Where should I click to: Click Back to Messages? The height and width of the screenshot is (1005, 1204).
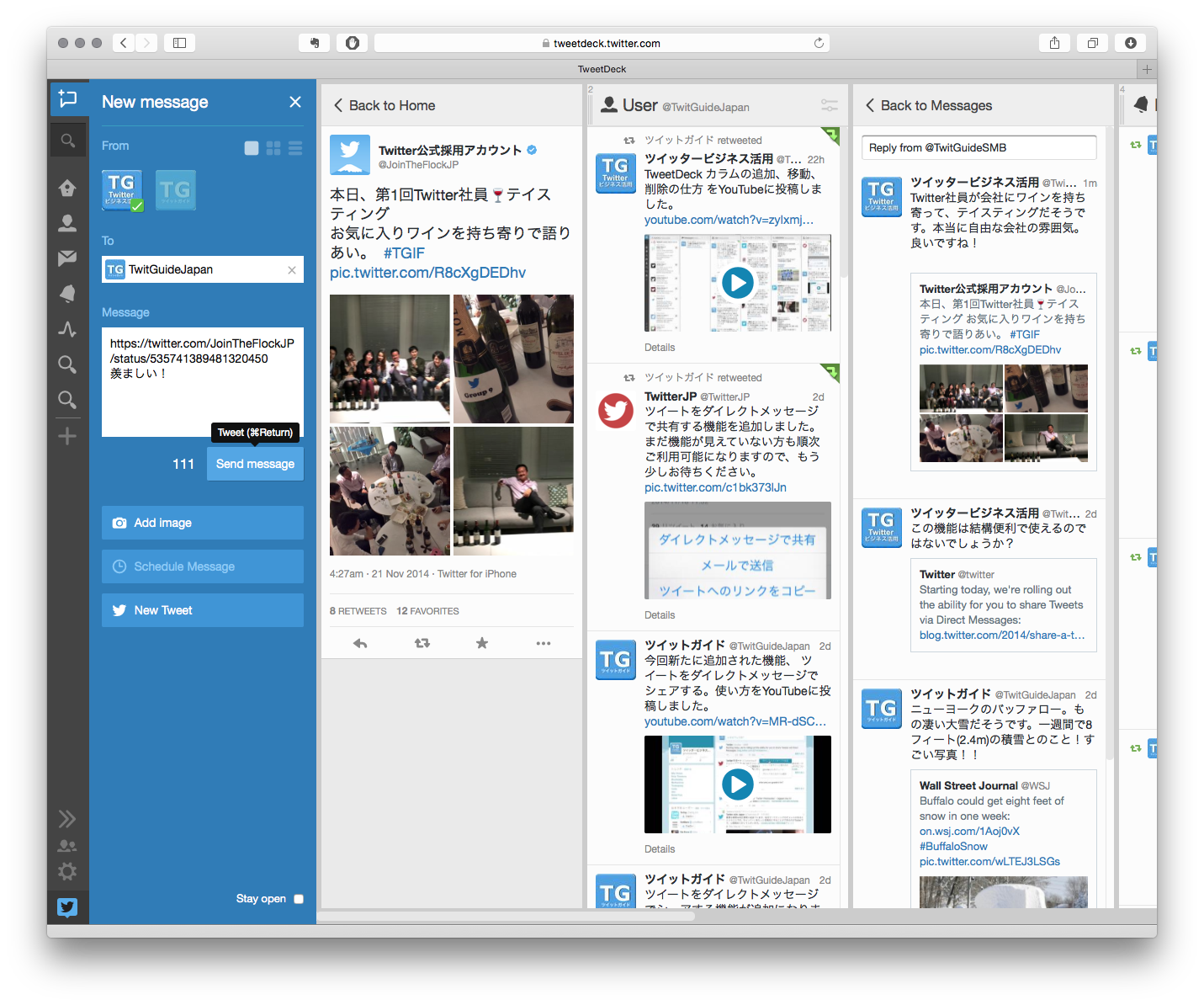pos(929,105)
